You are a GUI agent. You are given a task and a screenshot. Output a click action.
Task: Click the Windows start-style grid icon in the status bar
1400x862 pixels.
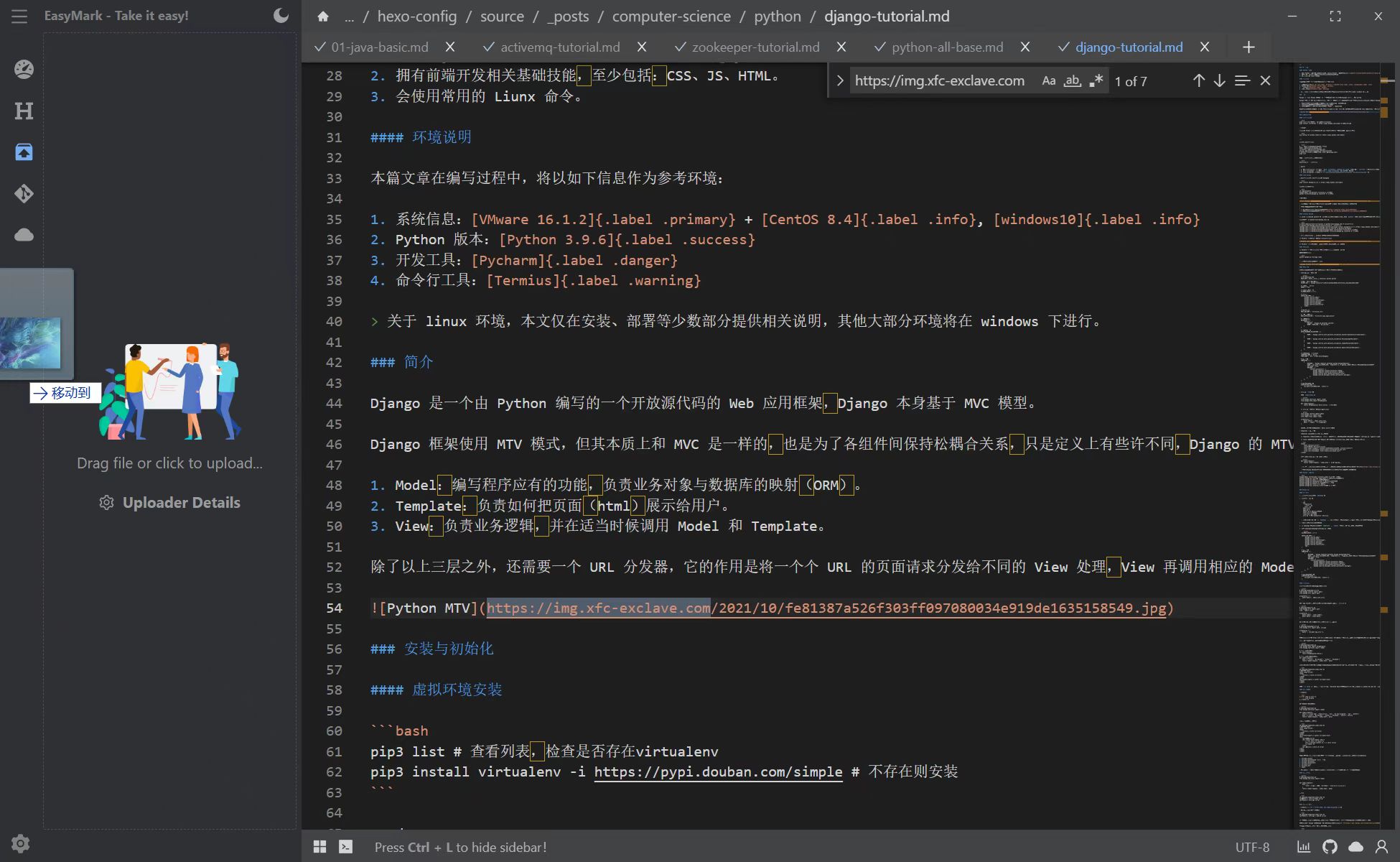(x=320, y=847)
